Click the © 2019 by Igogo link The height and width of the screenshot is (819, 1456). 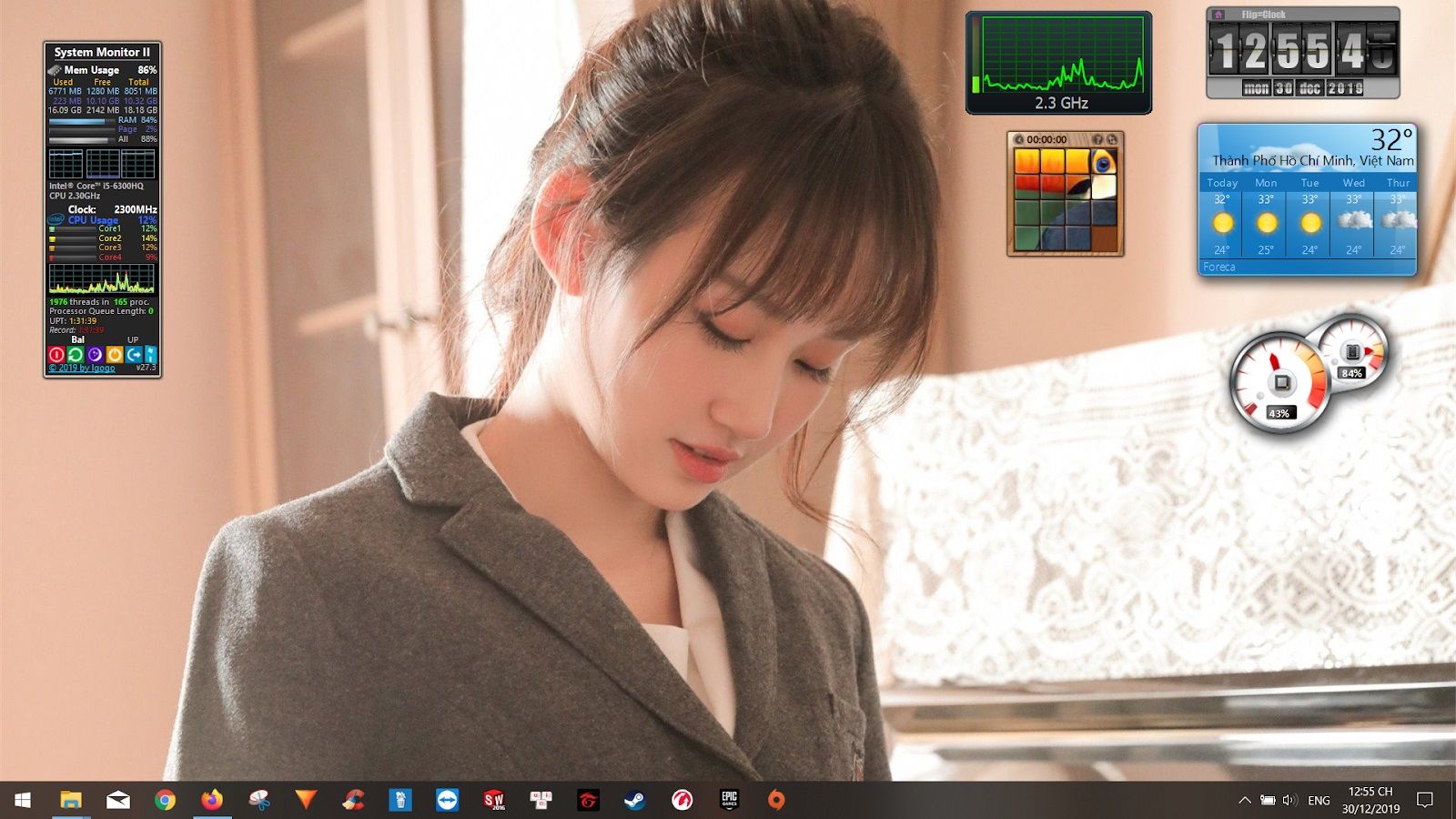pyautogui.click(x=82, y=369)
